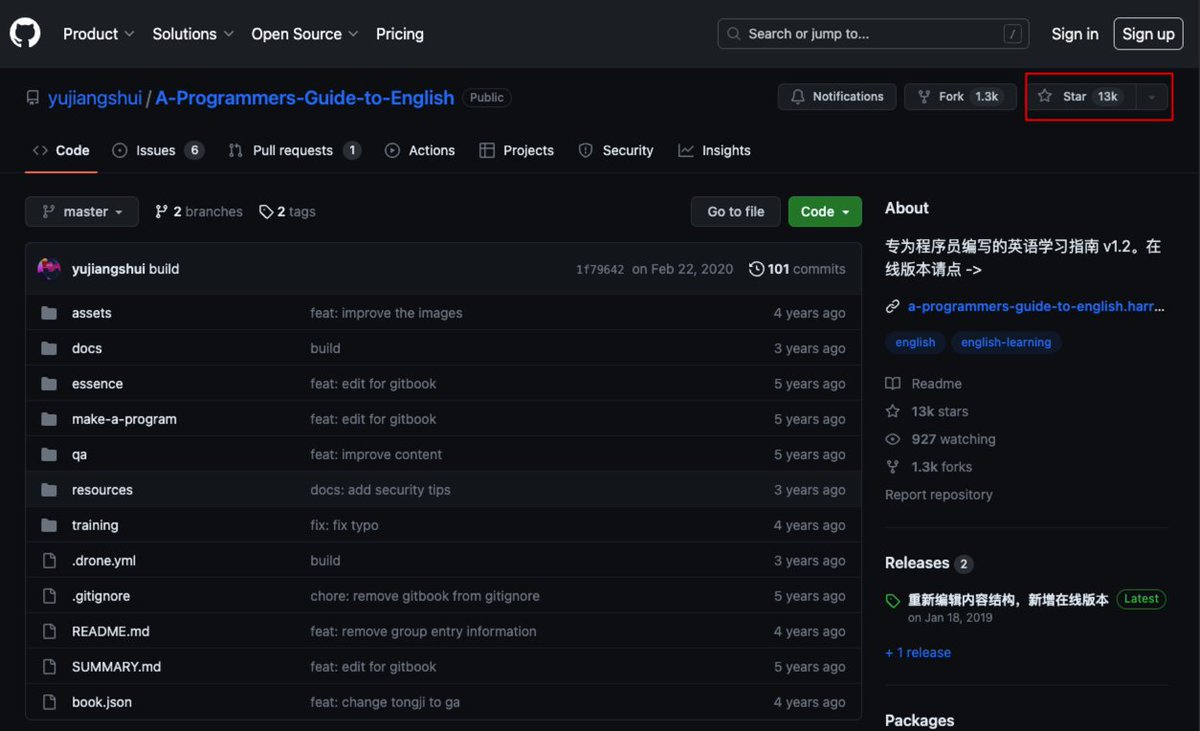Click the Releases heading link
1200x731 pixels.
pyautogui.click(x=917, y=563)
